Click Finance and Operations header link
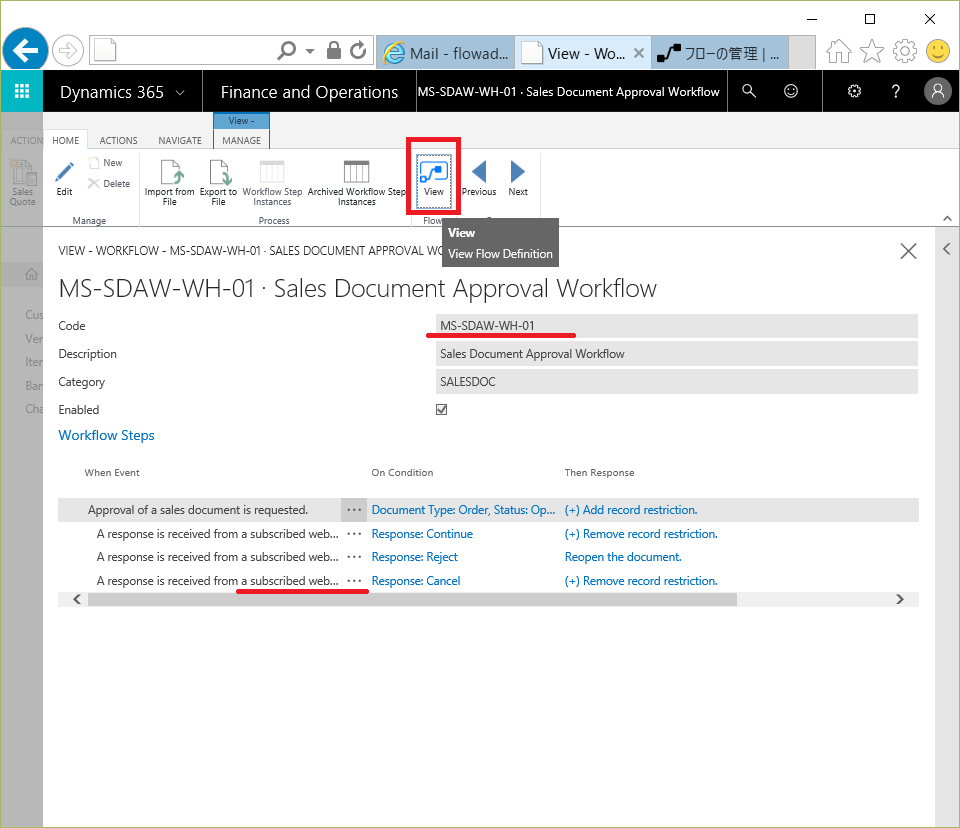Image resolution: width=960 pixels, height=828 pixels. (309, 92)
